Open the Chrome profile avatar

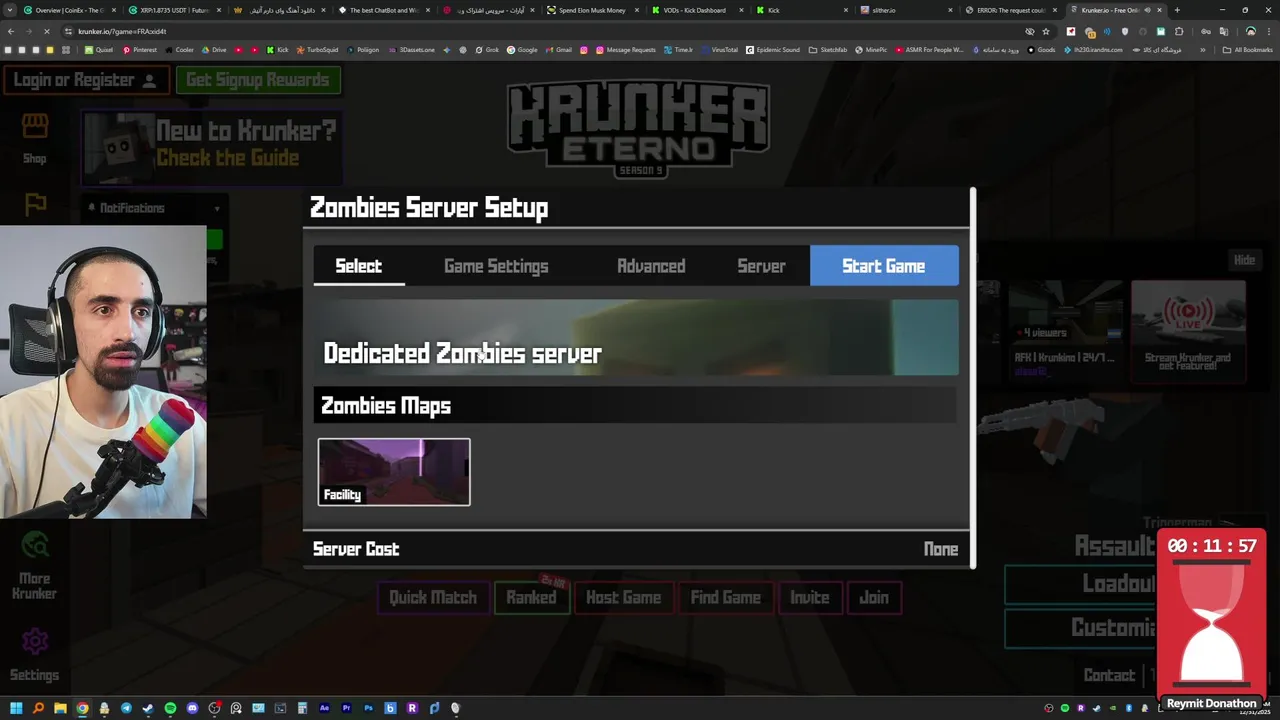tap(1250, 31)
